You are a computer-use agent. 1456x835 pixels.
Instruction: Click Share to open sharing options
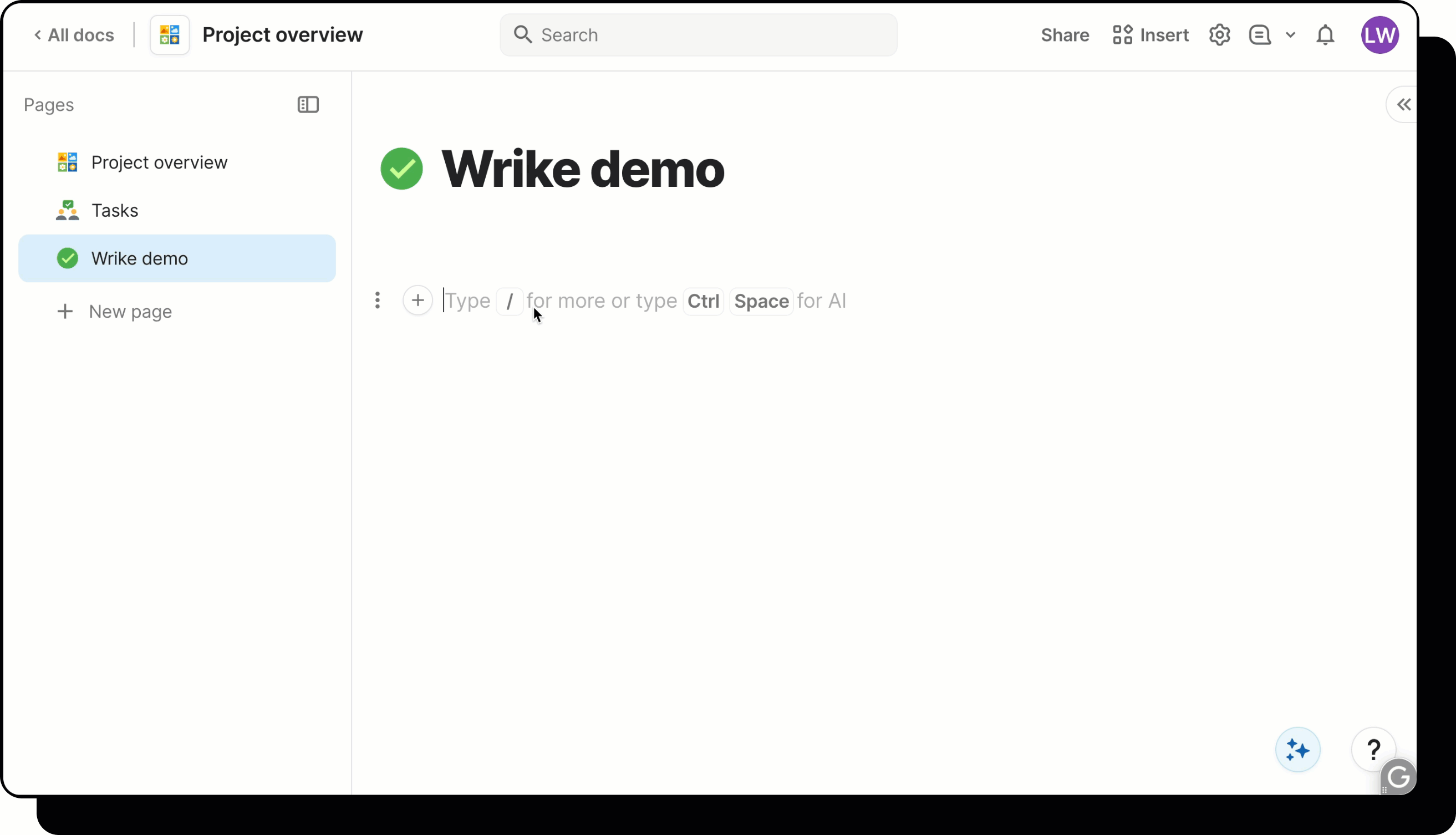tap(1065, 34)
